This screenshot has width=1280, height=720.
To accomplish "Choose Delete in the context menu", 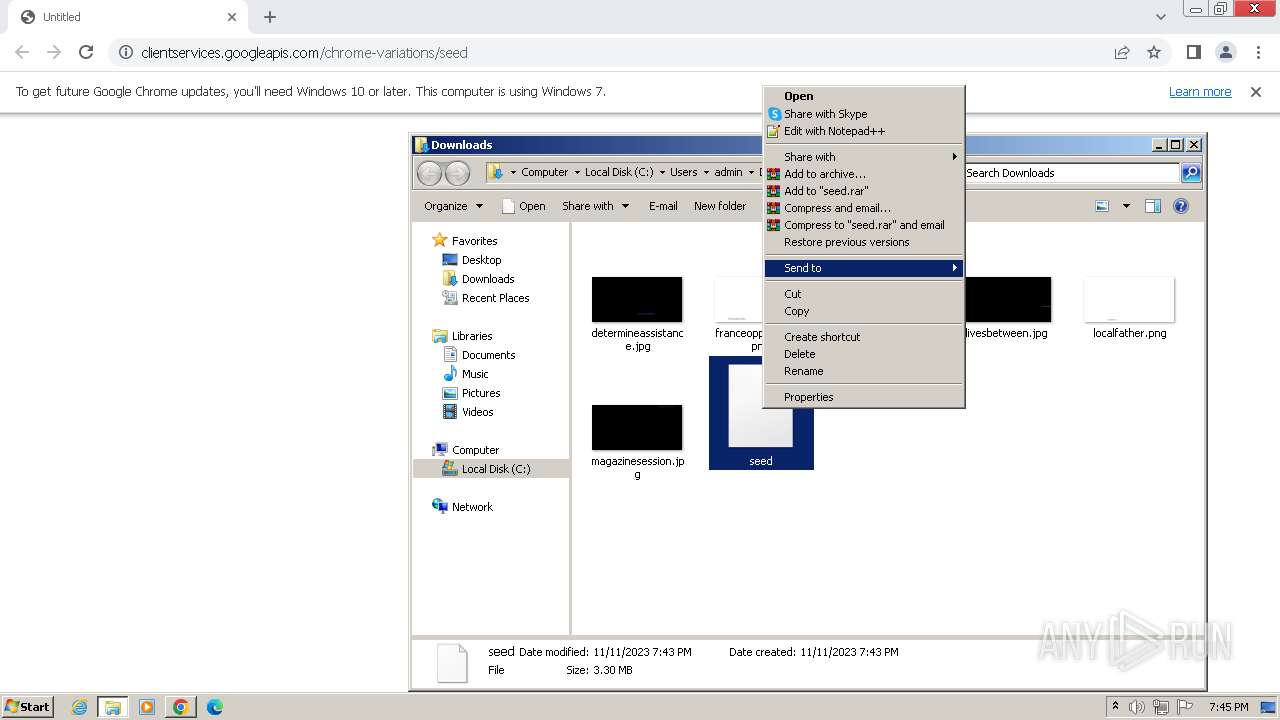I will (864, 354).
